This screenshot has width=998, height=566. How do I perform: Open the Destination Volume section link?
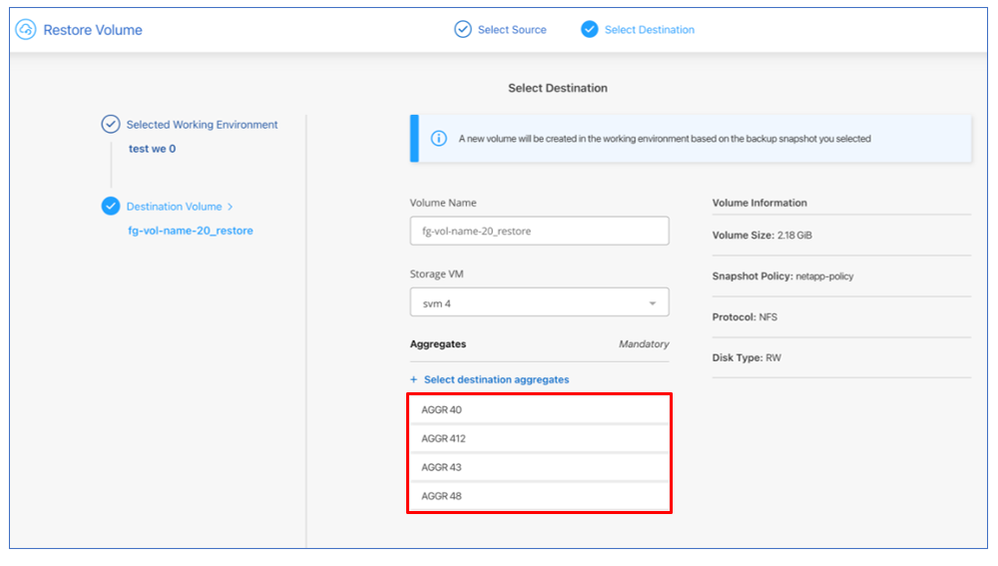click(x=174, y=207)
